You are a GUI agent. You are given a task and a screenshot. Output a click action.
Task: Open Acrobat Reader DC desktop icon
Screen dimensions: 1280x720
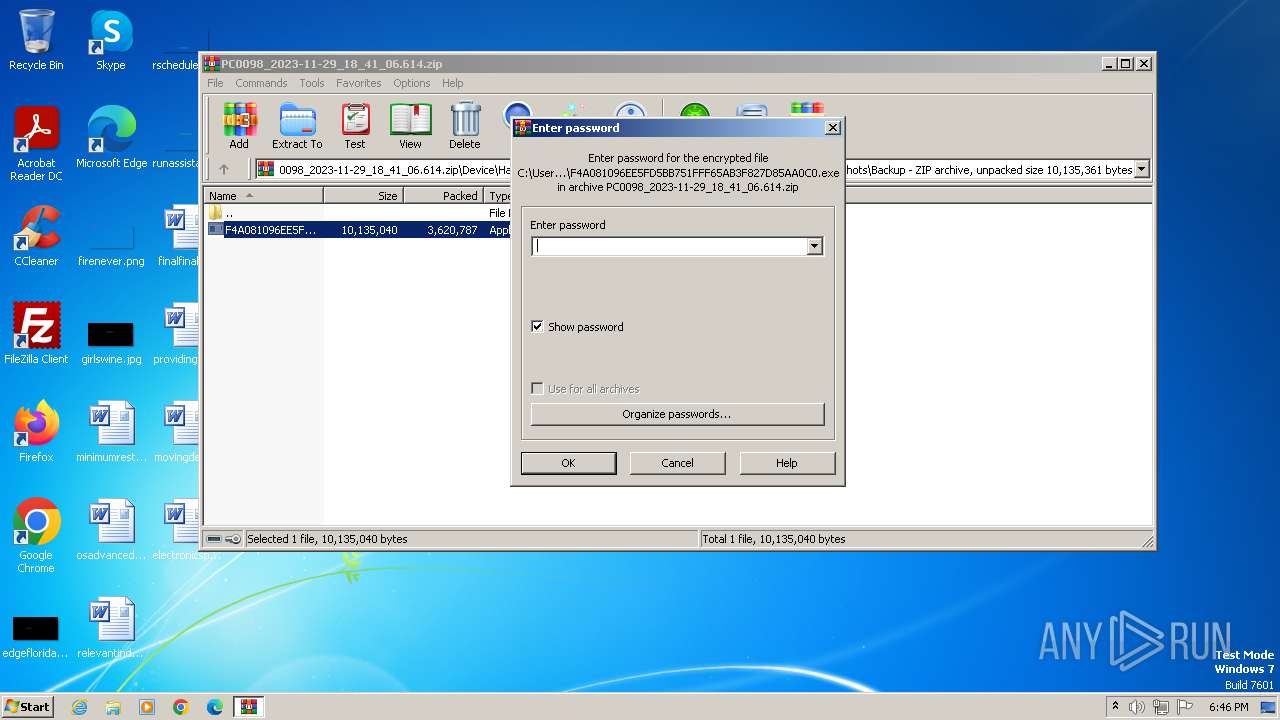[36, 144]
